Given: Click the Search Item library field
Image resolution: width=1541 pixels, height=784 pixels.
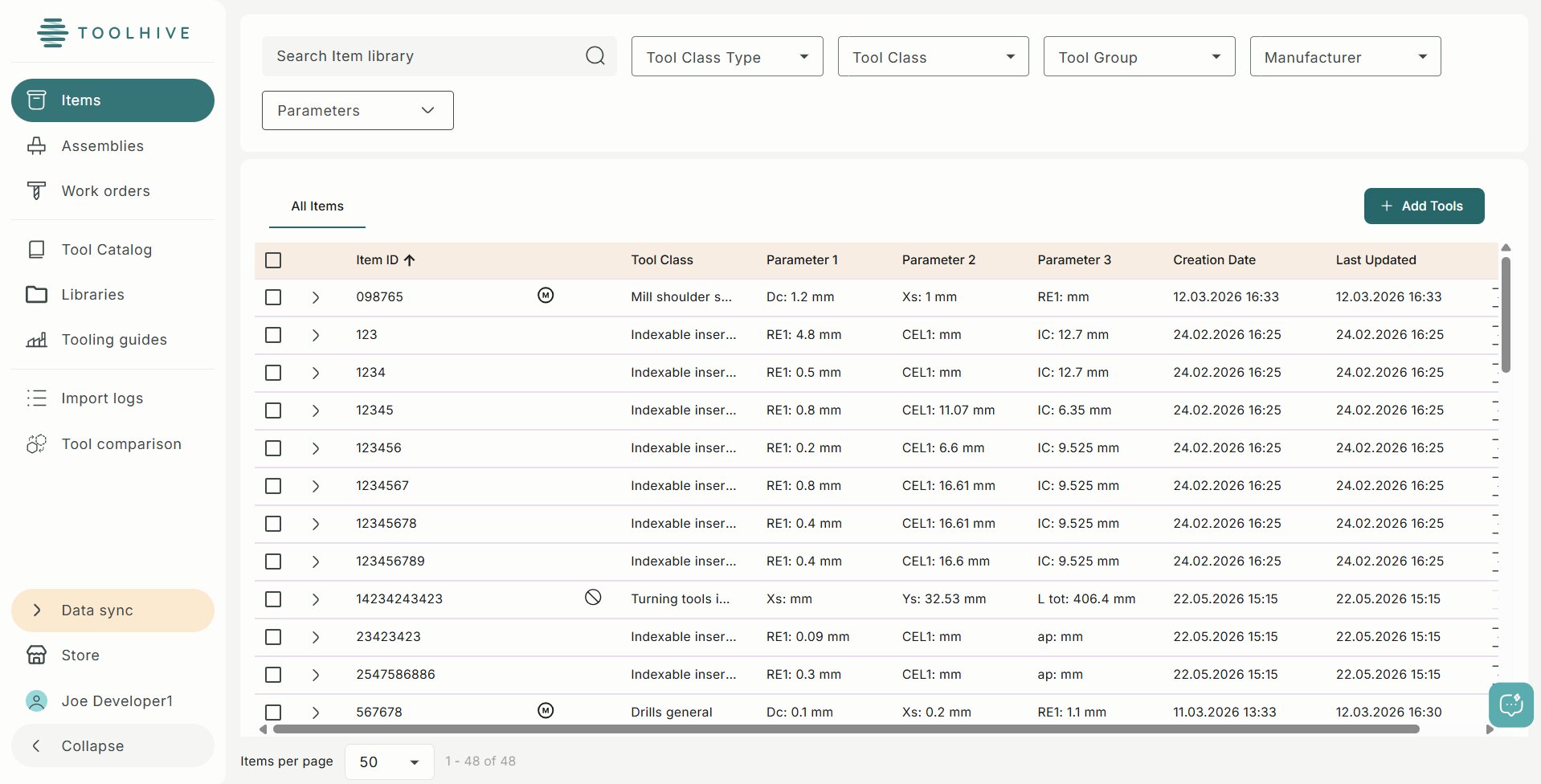Looking at the screenshot, I should click(x=439, y=56).
